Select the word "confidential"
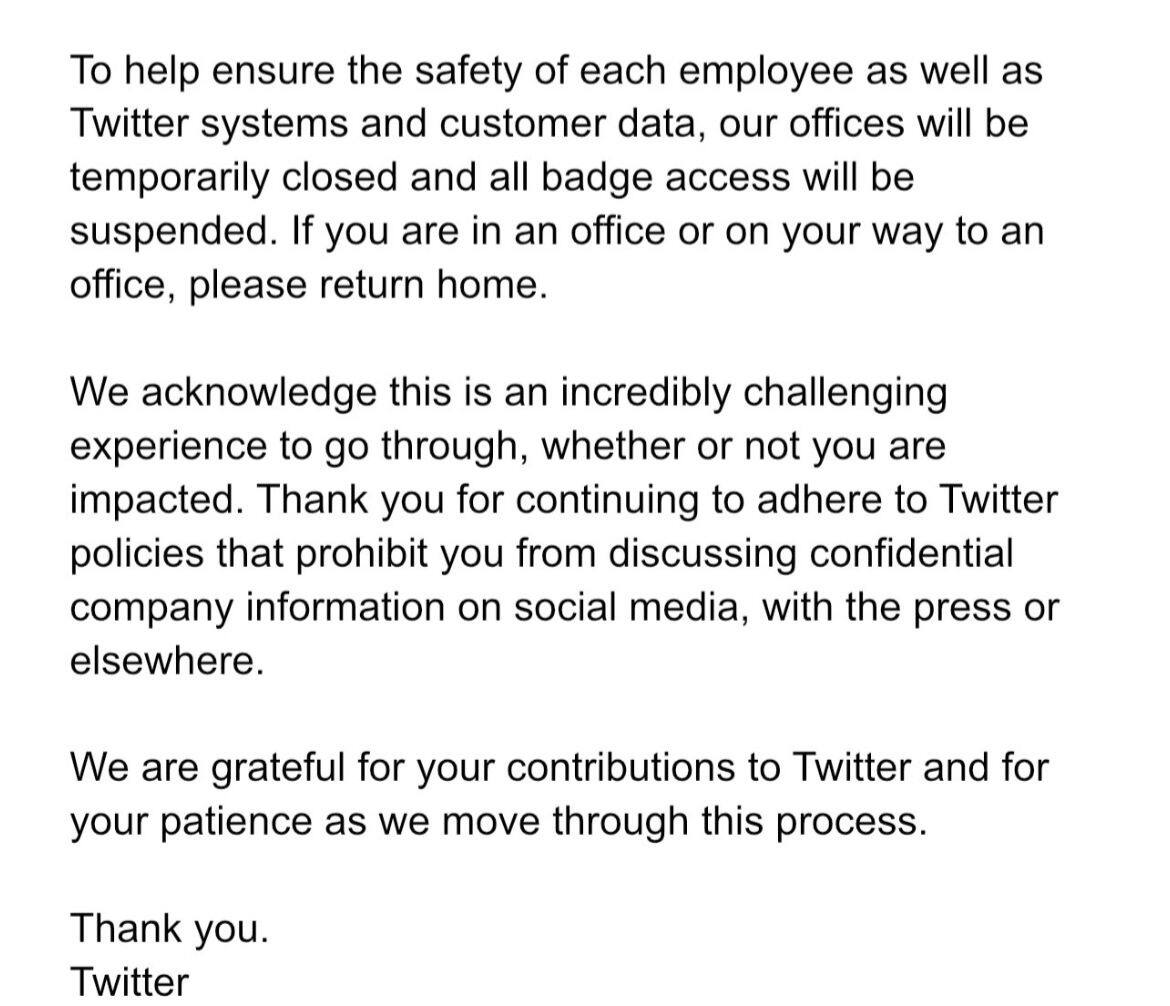Image resolution: width=1170 pixels, height=1006 pixels. click(x=911, y=553)
